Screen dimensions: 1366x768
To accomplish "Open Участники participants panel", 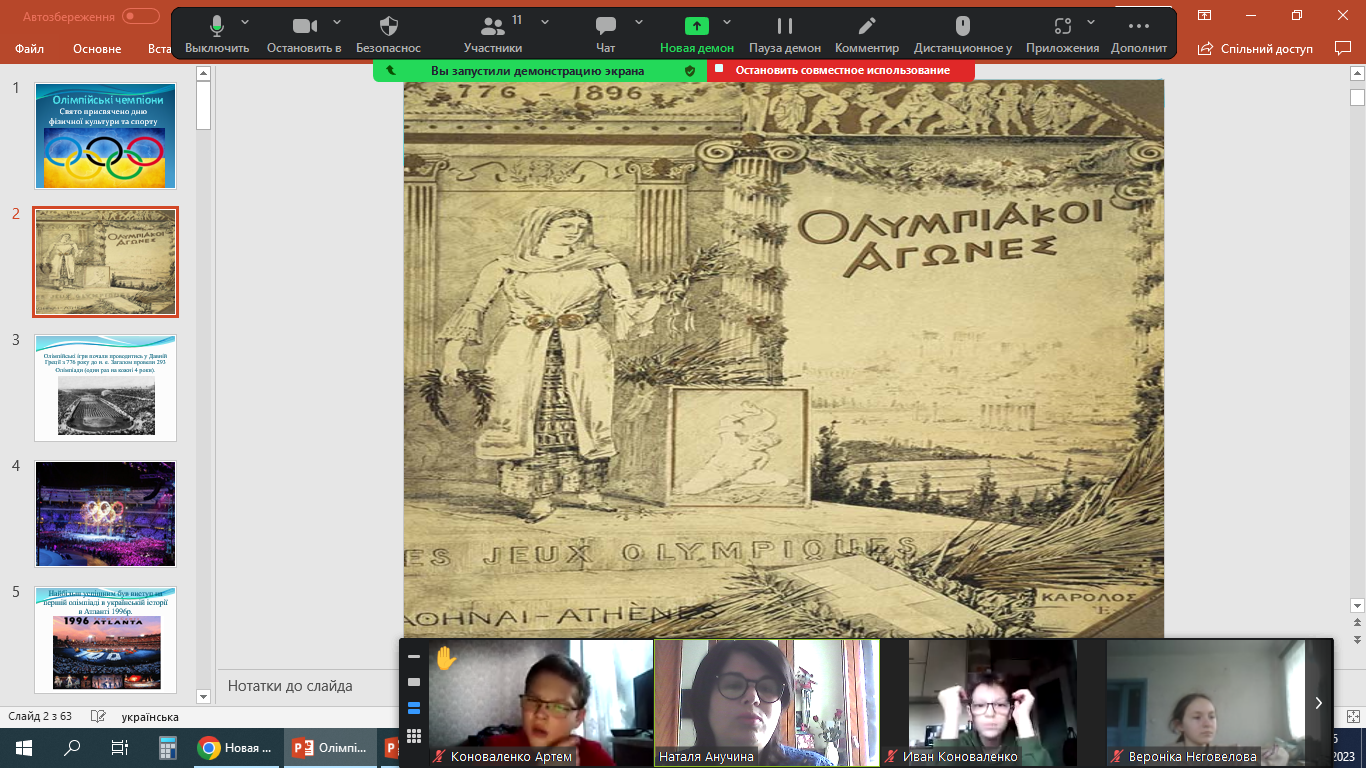I will 493,34.
